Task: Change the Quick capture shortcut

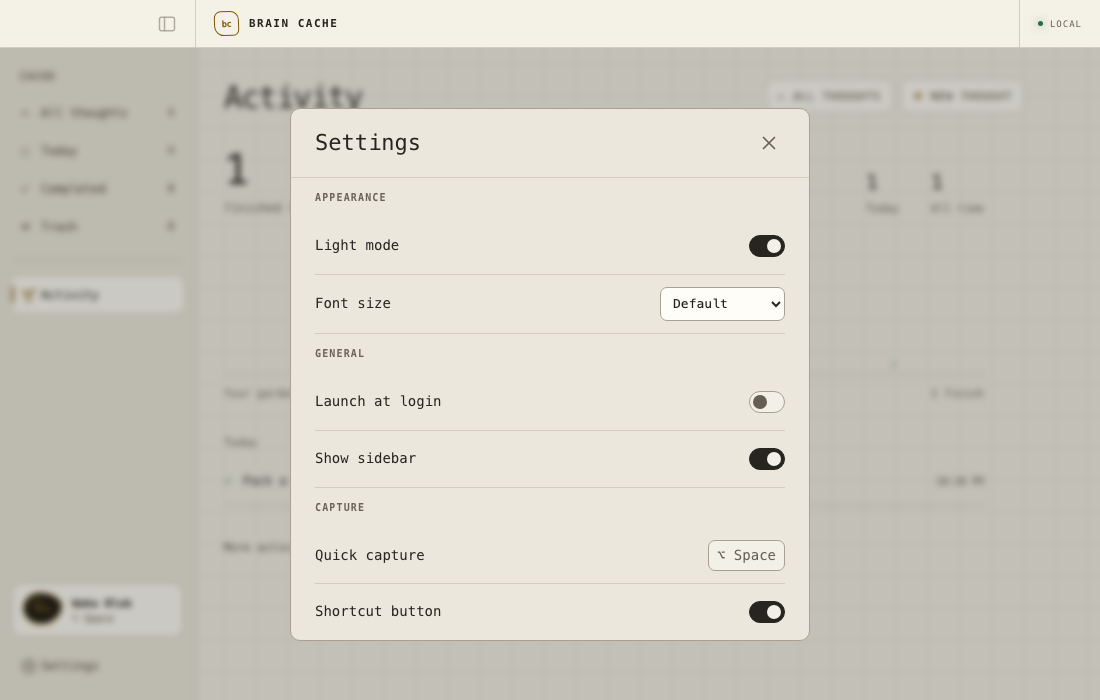Action: (x=746, y=556)
